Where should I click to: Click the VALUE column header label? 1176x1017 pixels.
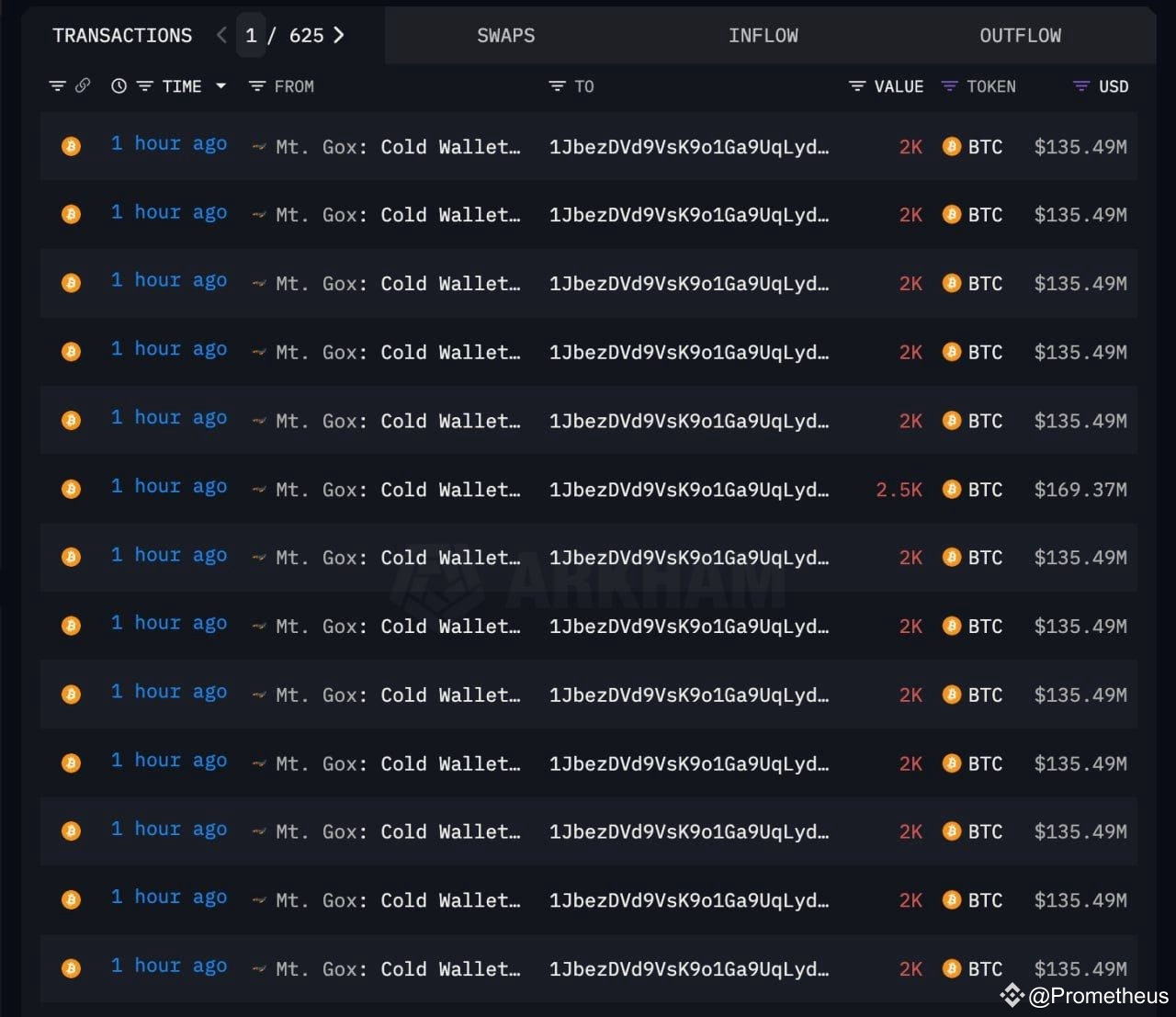(x=899, y=86)
